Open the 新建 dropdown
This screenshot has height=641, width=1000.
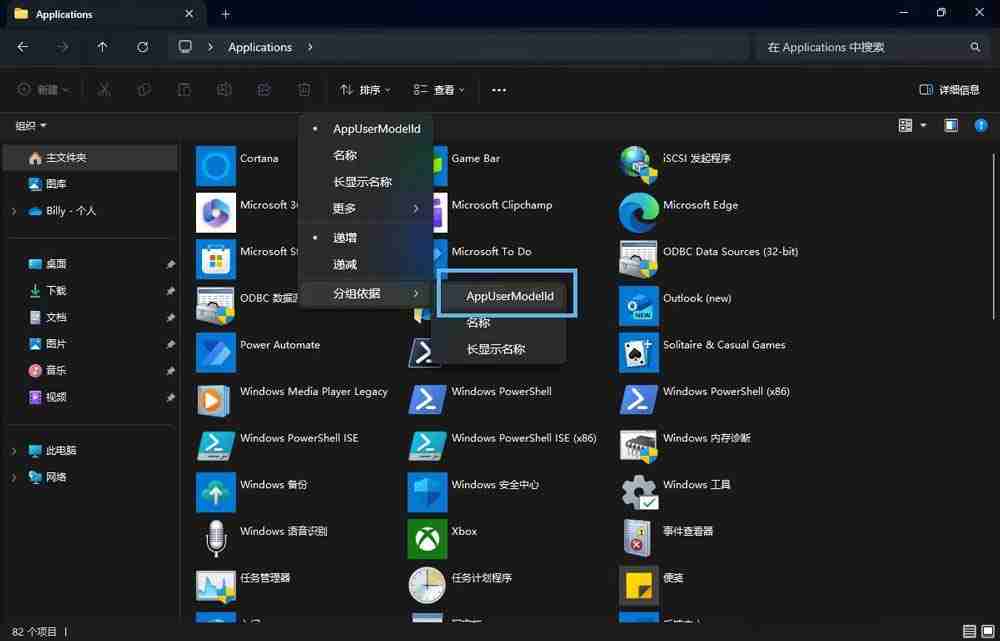(43, 89)
